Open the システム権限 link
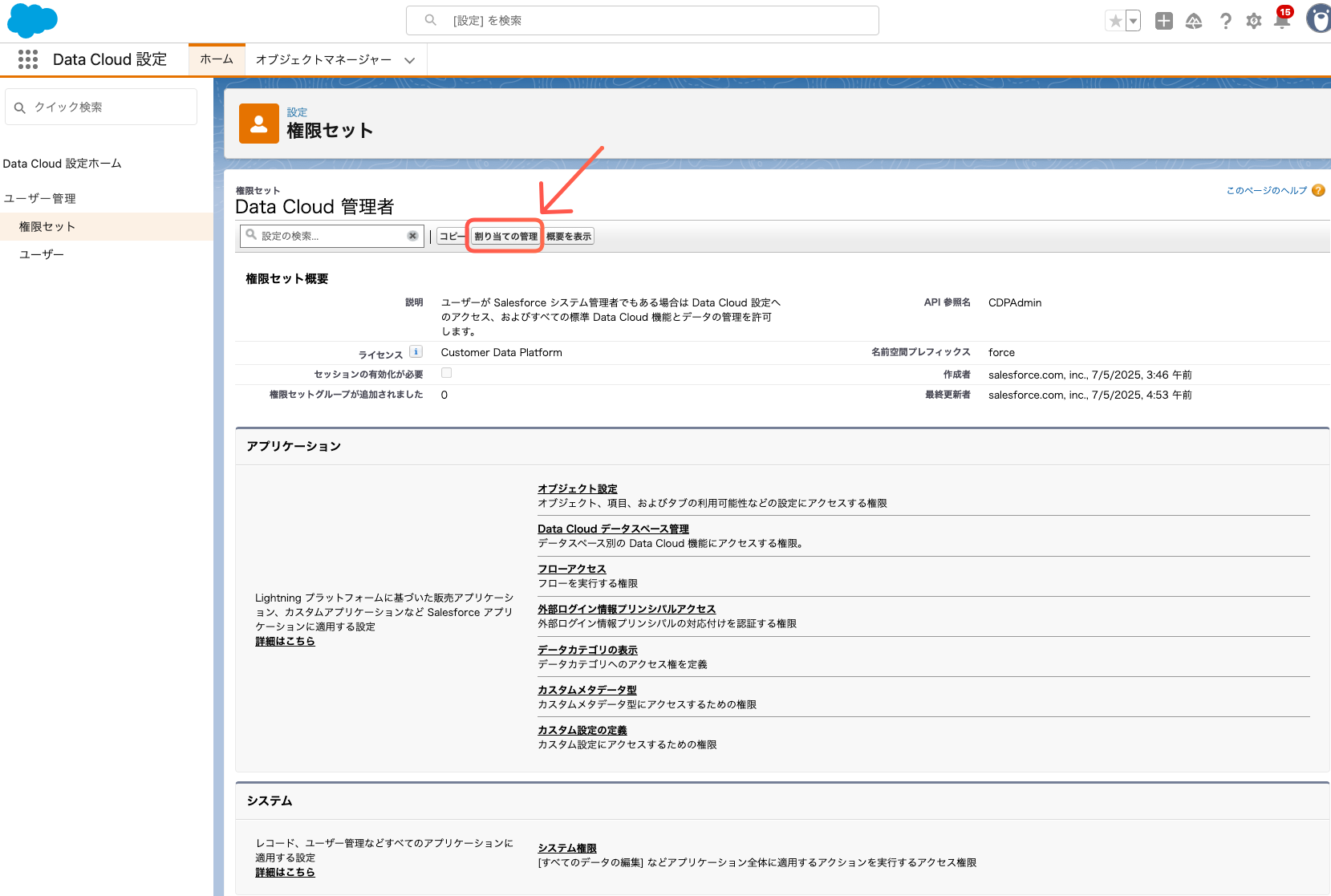The height and width of the screenshot is (896, 1331). click(x=567, y=848)
